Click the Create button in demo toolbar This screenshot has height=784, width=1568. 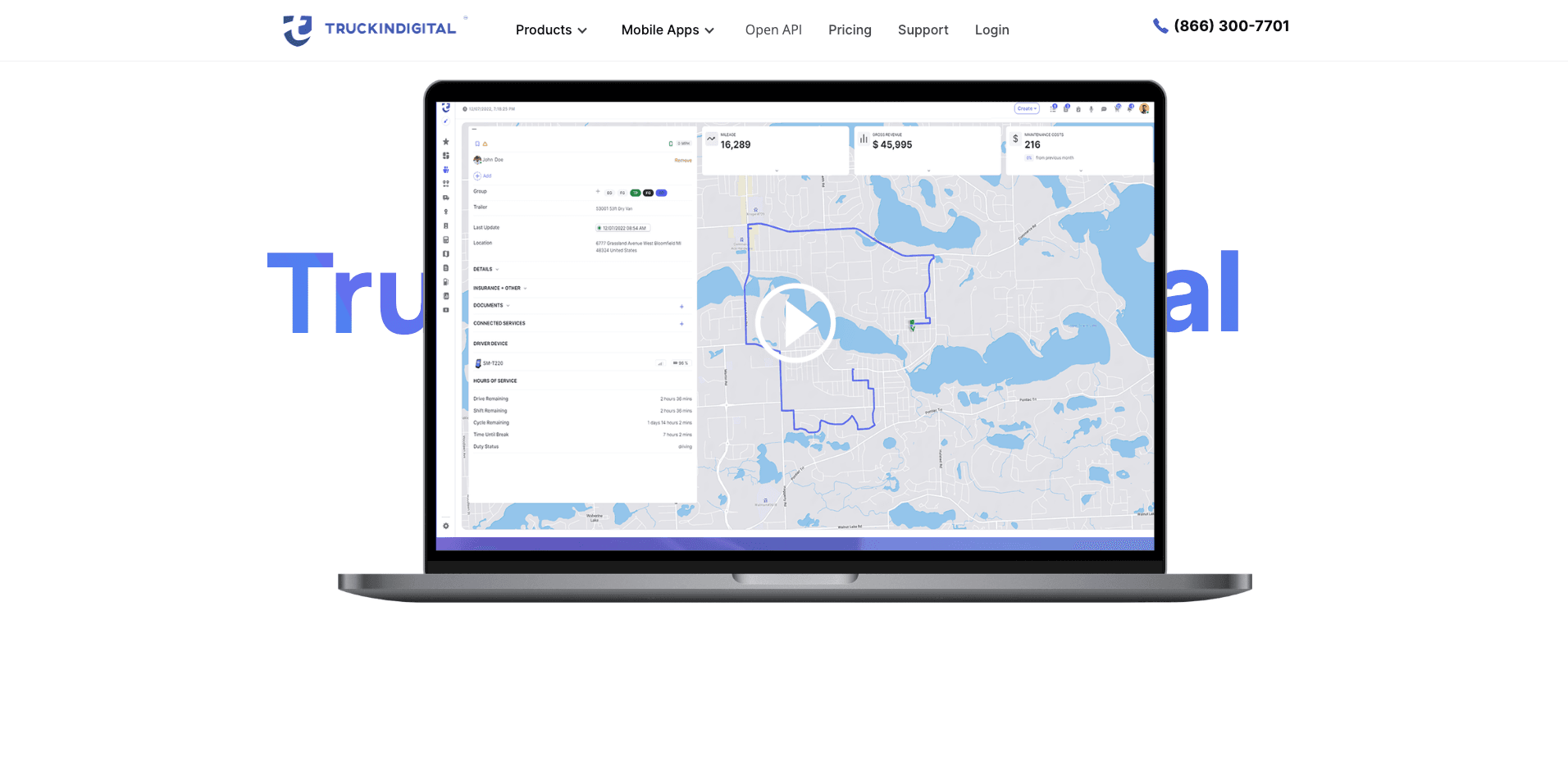1027,108
